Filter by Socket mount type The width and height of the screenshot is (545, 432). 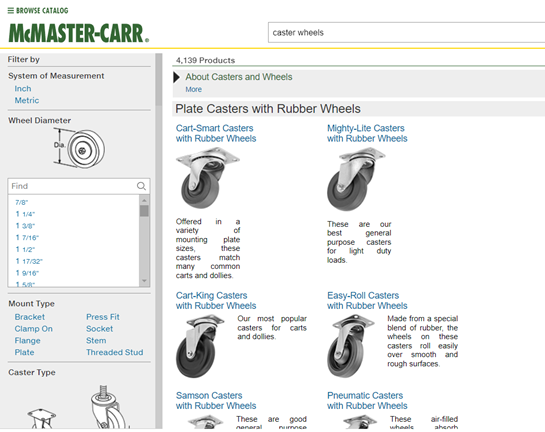(99, 329)
